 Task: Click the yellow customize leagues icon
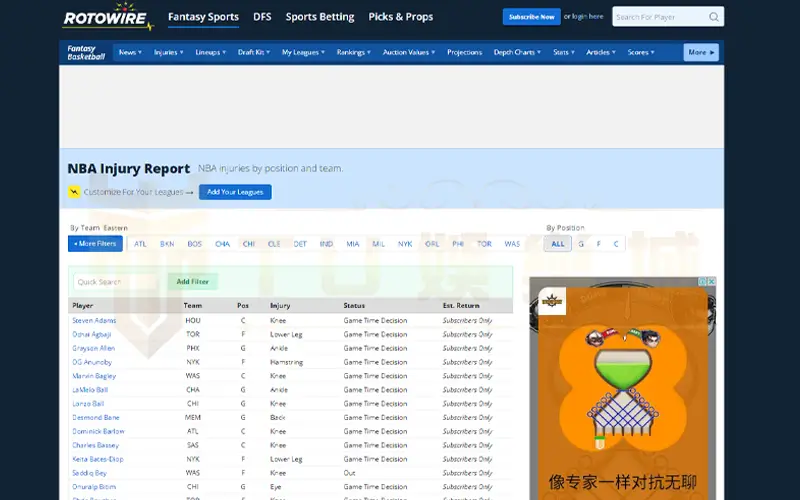pos(74,192)
